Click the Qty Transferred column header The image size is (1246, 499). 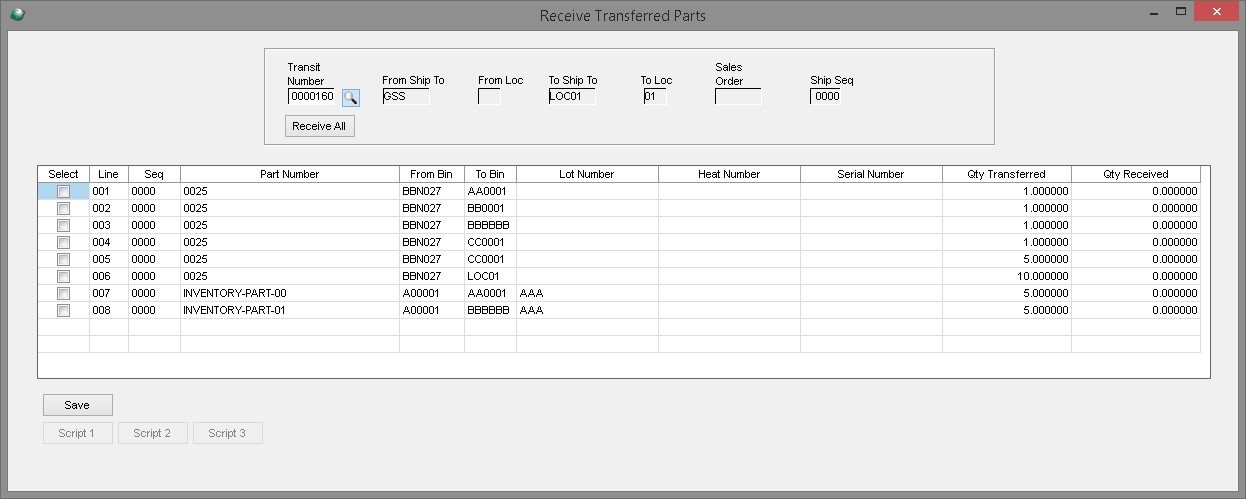point(1006,174)
